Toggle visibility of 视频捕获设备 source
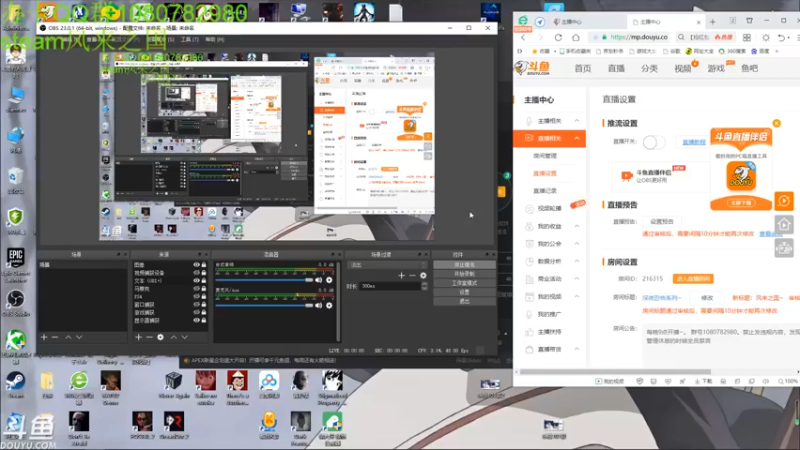 click(x=196, y=273)
